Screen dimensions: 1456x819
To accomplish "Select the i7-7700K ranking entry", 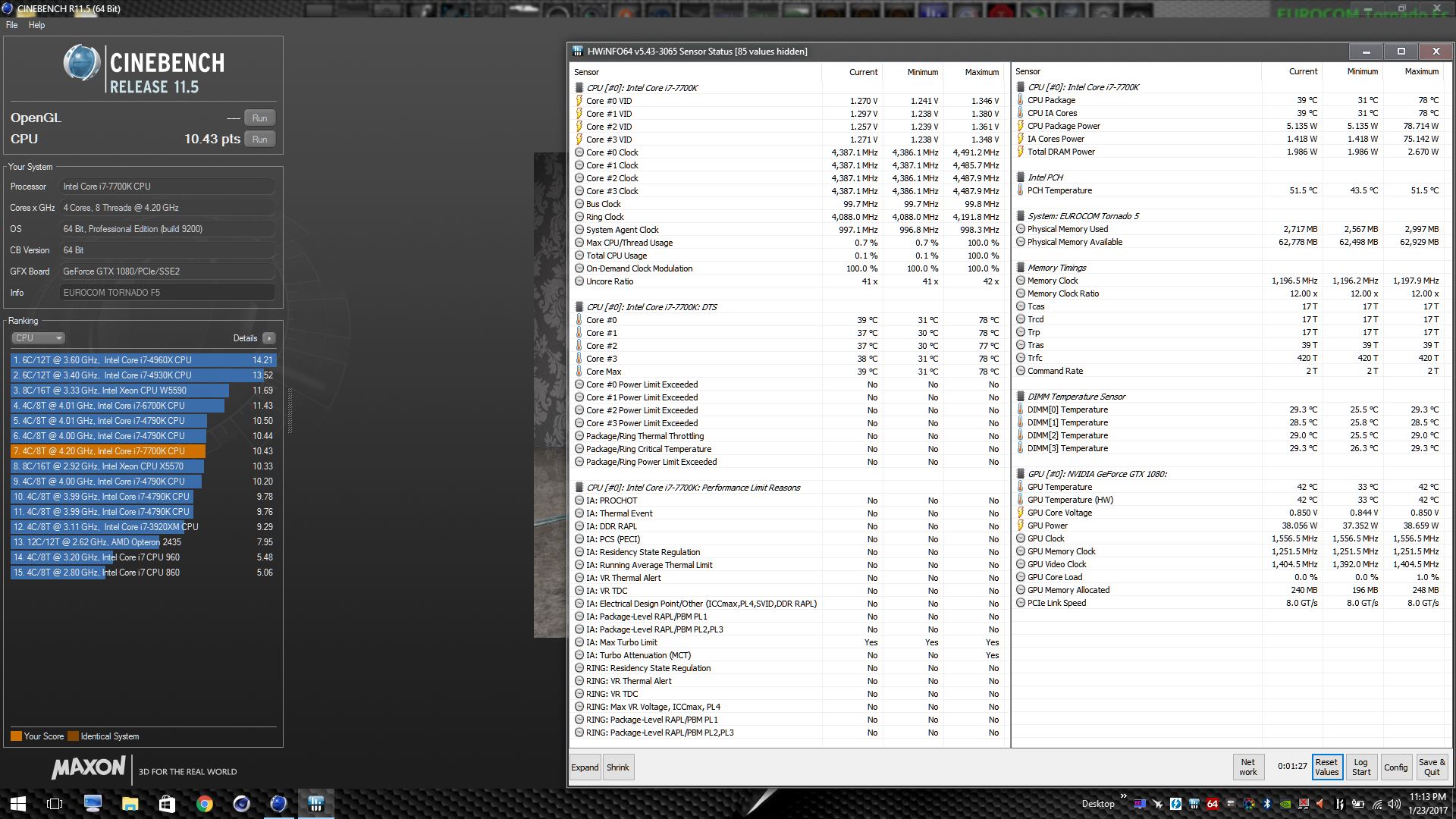I will (108, 451).
